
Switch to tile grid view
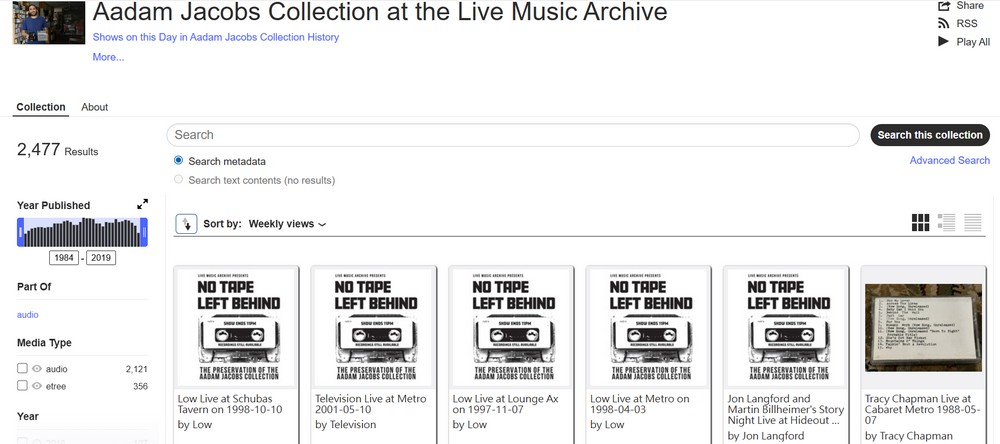click(x=921, y=222)
